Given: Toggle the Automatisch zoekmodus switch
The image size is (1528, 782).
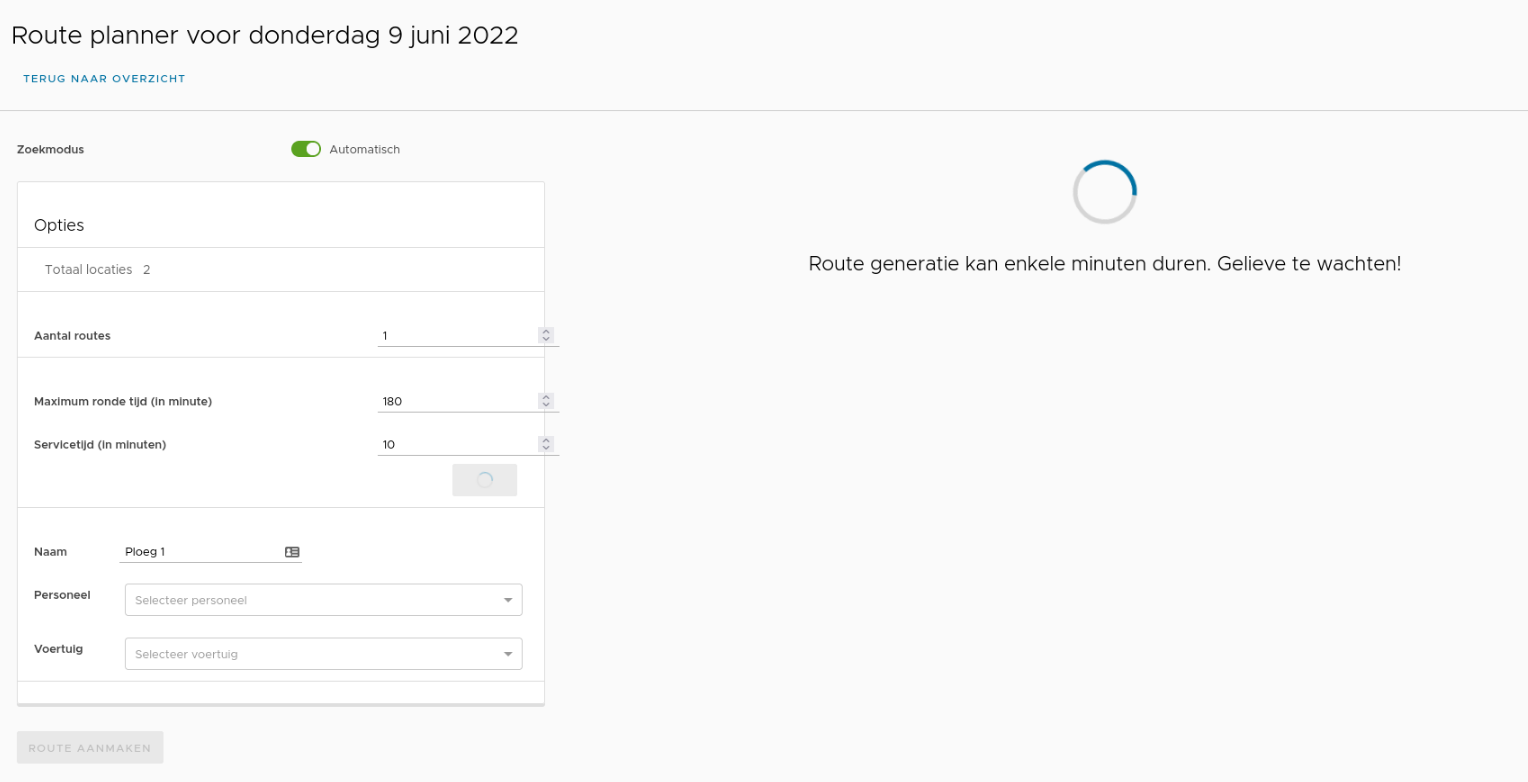Looking at the screenshot, I should pyautogui.click(x=306, y=149).
